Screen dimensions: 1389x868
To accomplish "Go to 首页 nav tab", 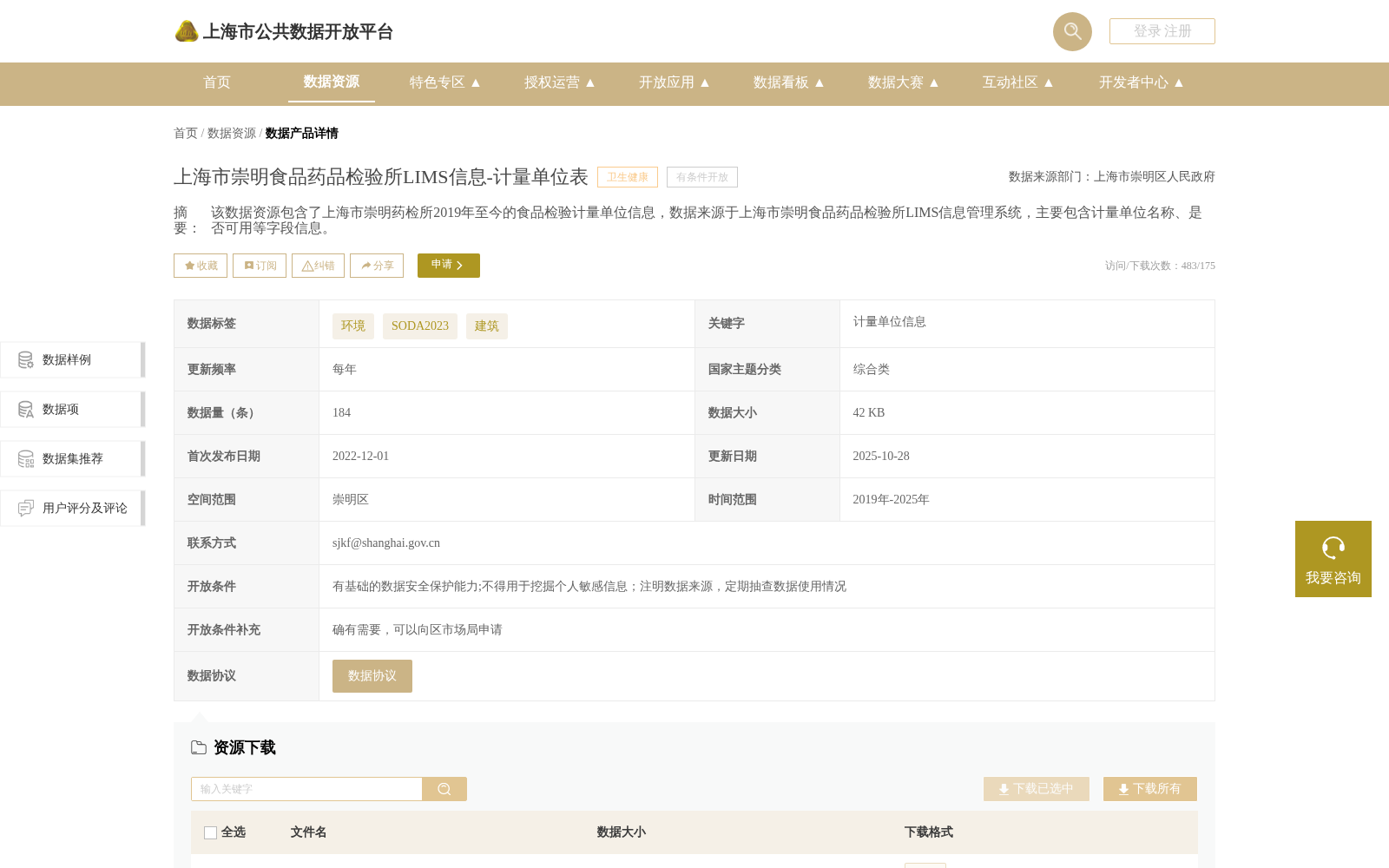I will [x=217, y=82].
